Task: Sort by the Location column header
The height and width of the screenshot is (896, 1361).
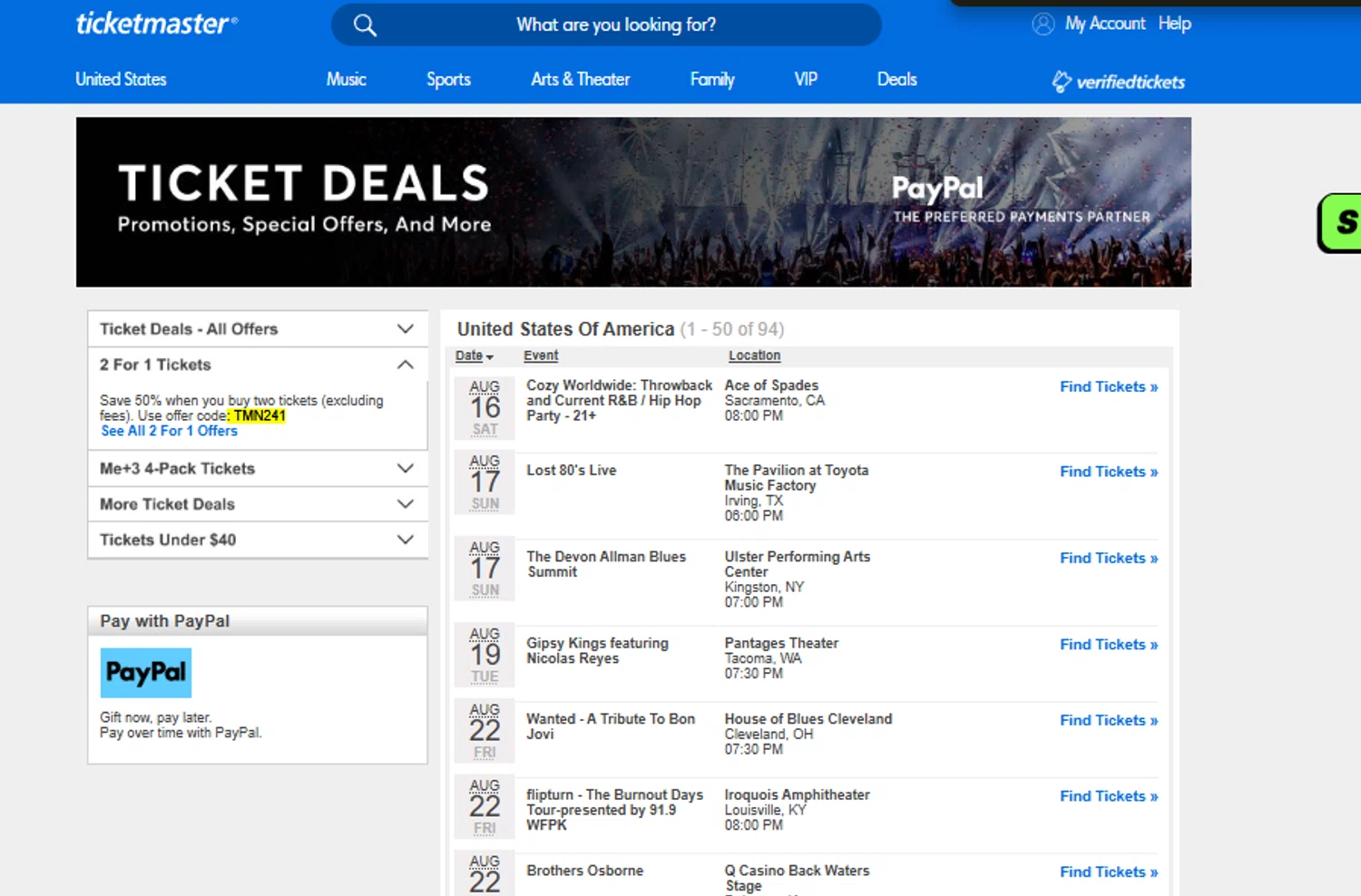Action: tap(754, 355)
